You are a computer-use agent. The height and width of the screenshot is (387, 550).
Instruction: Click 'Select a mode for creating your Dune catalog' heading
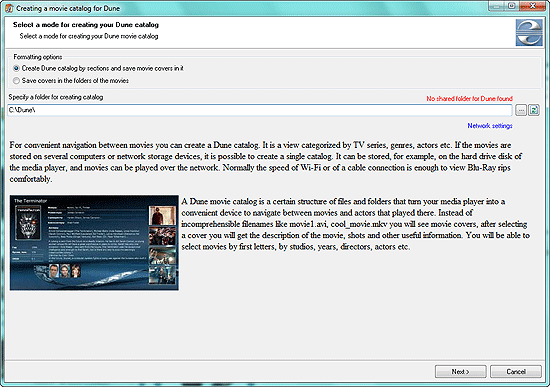click(86, 25)
